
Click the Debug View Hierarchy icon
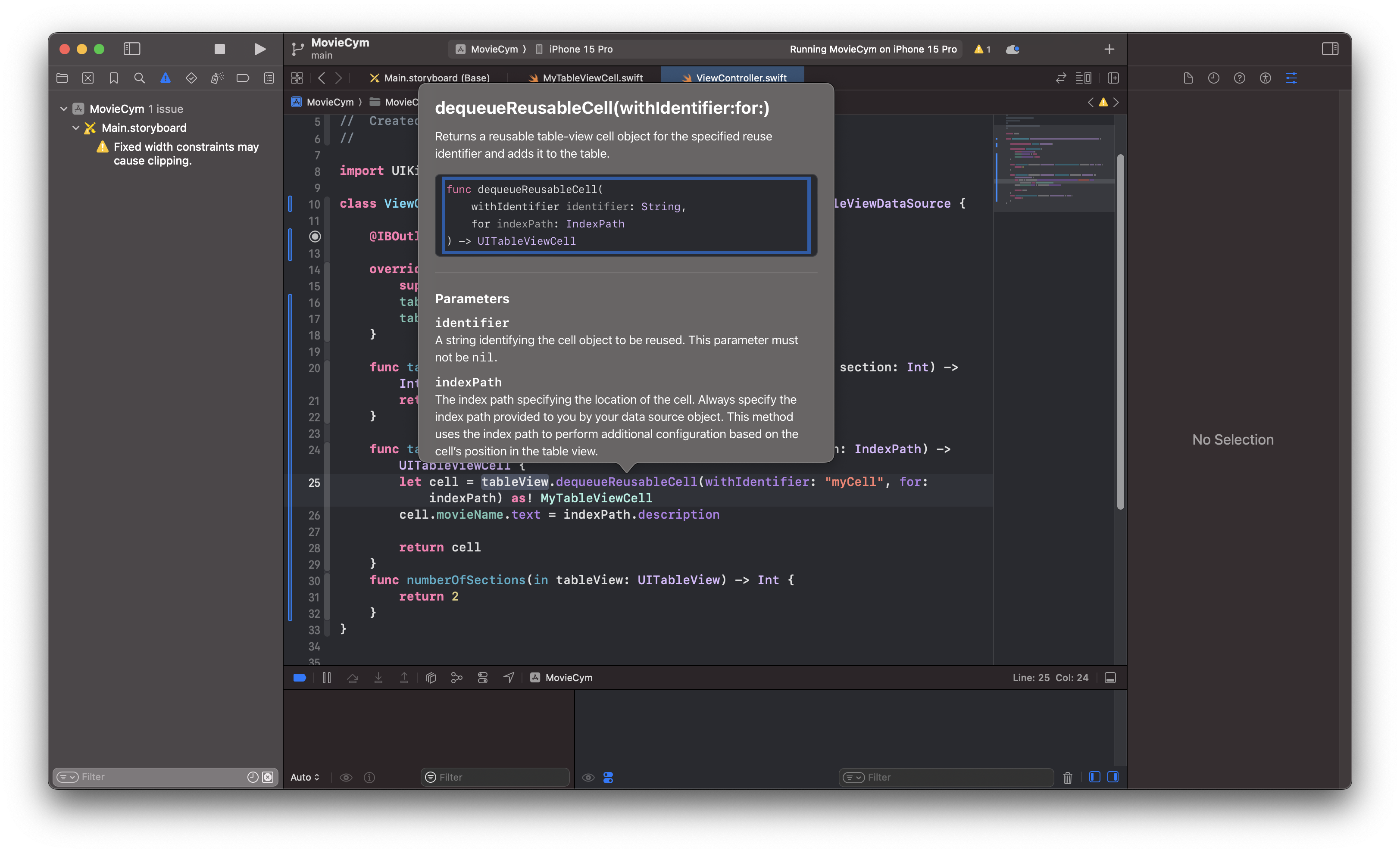pos(431,678)
